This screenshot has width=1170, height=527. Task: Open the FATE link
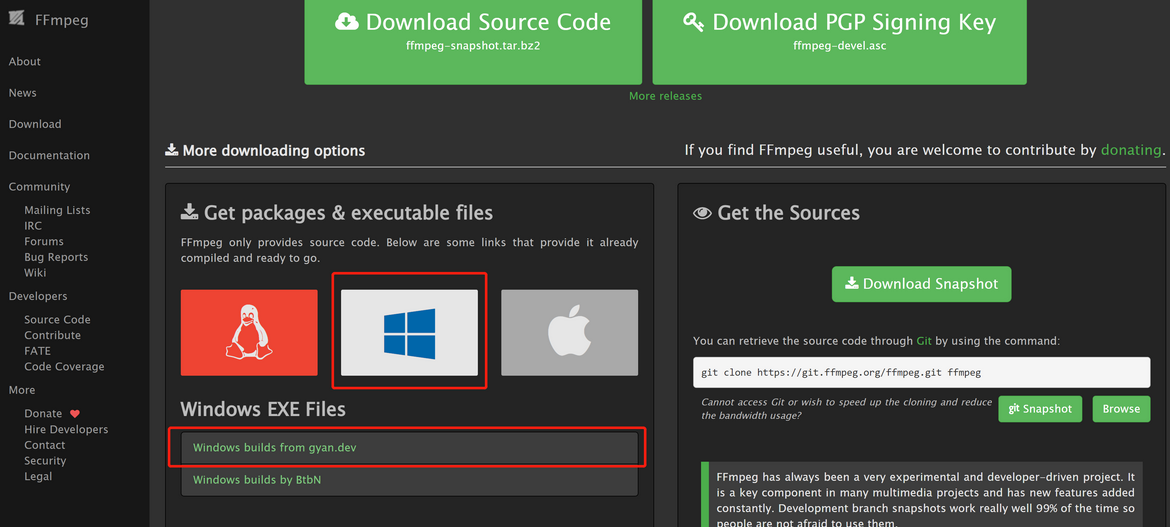click(37, 351)
